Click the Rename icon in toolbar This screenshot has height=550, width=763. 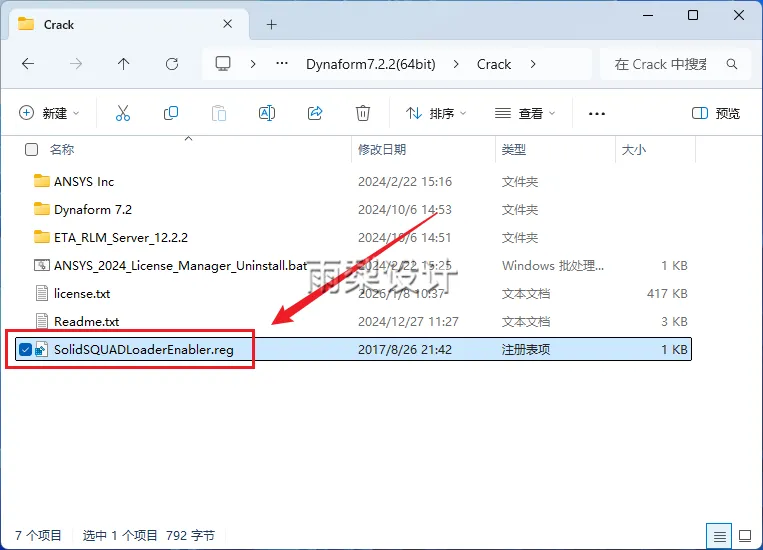(x=267, y=113)
